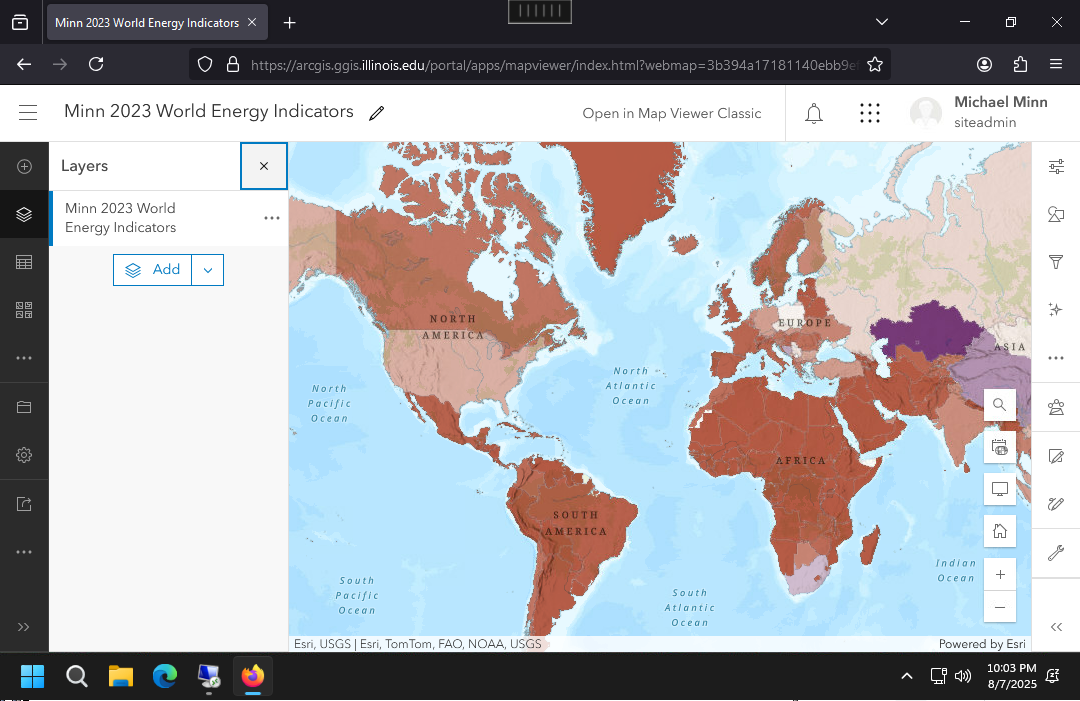Click Open in Map Viewer Classic link
This screenshot has height=701, width=1080.
(672, 113)
